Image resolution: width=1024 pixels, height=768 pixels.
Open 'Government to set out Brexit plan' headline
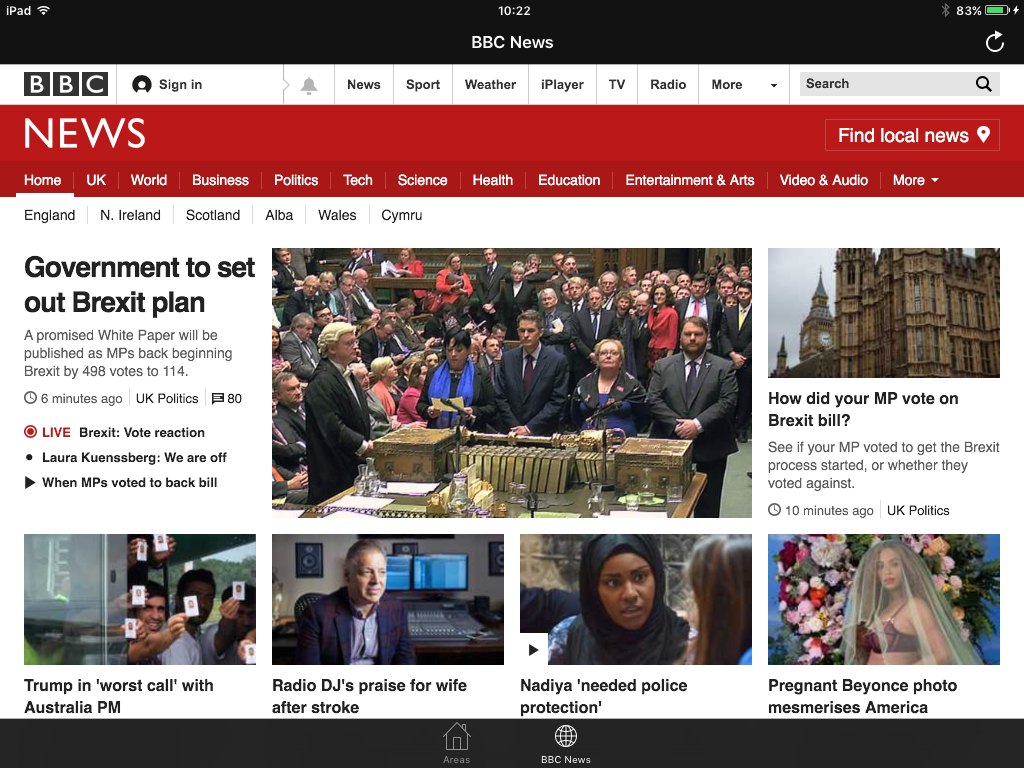[139, 285]
